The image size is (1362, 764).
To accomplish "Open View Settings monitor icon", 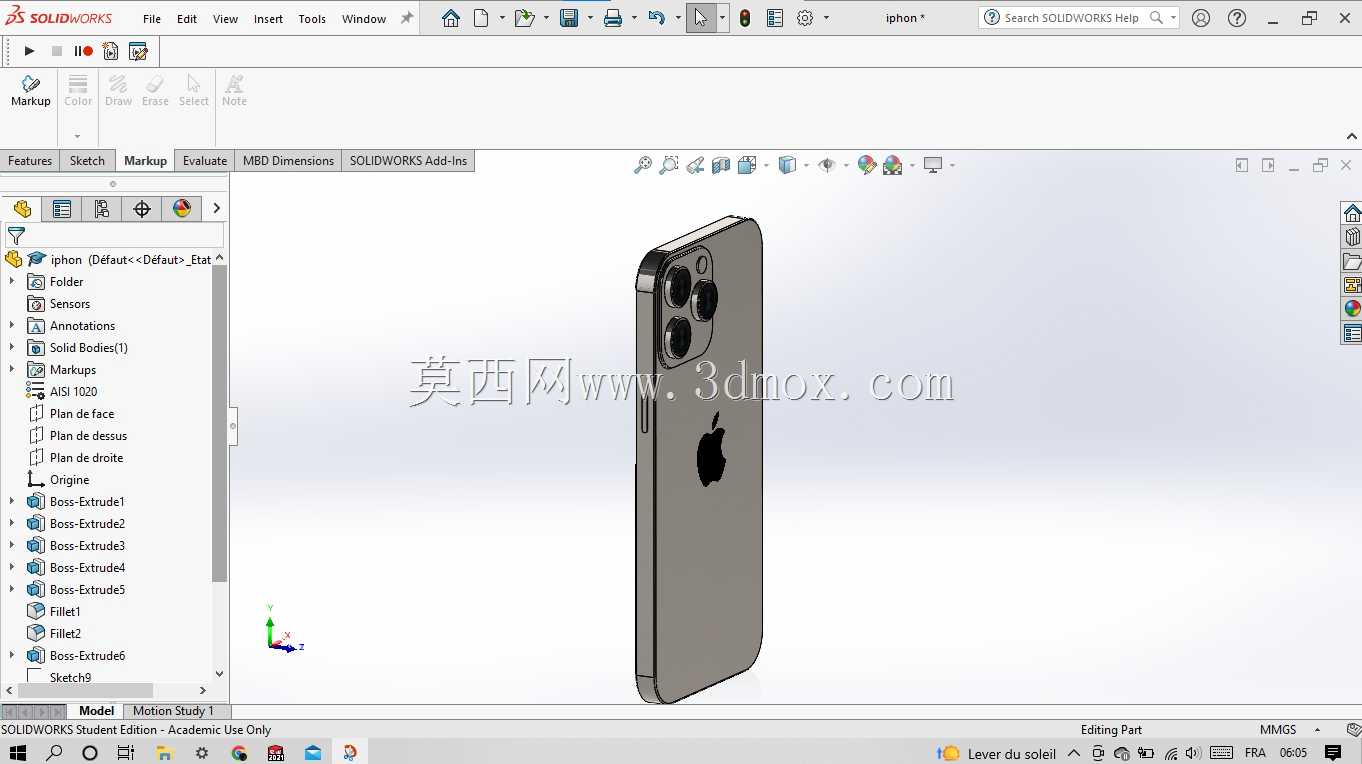I will pyautogui.click(x=933, y=165).
